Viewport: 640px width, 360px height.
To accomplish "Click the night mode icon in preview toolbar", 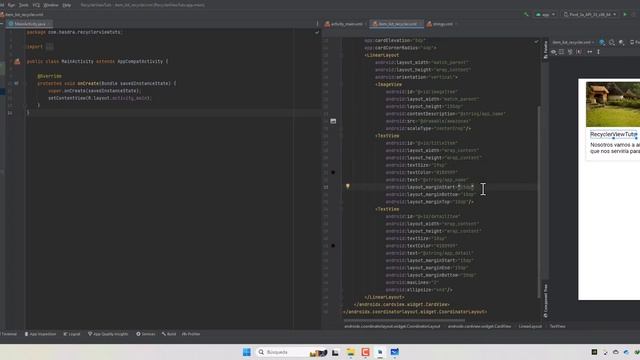I will tap(621, 42).
